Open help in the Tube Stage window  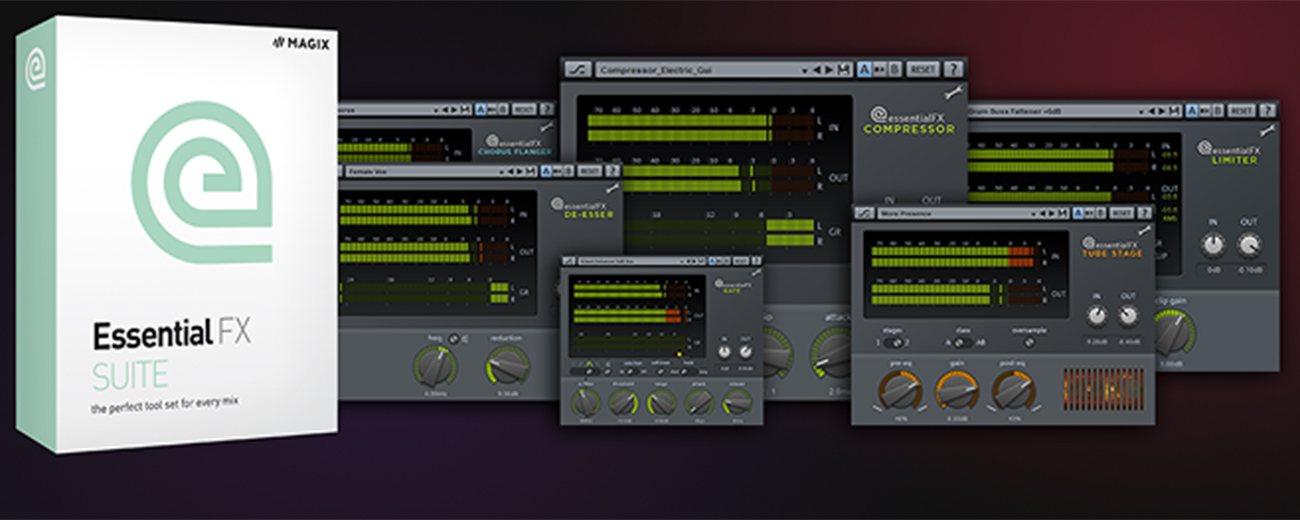[1144, 213]
